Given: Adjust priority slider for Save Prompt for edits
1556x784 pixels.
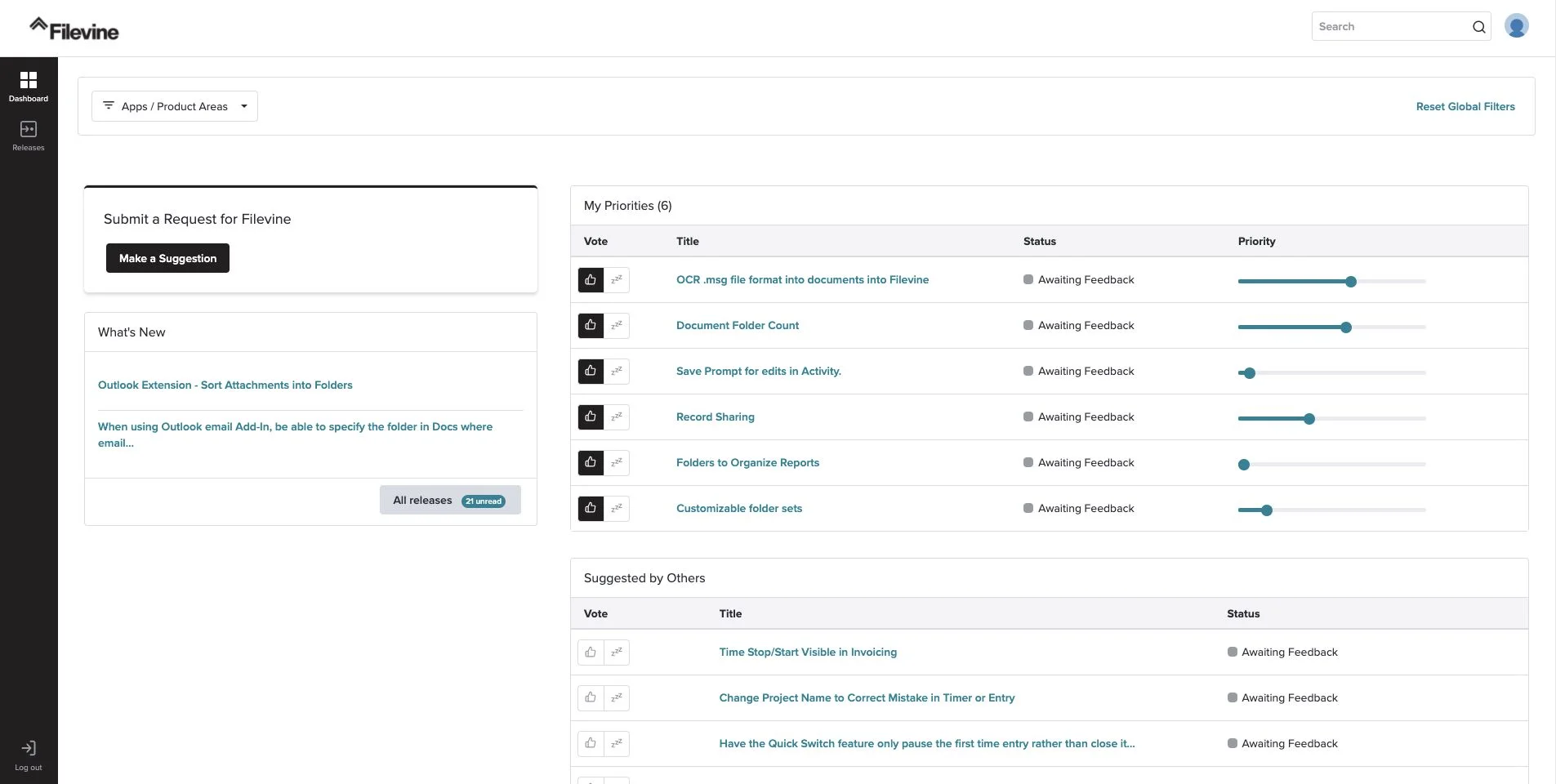Looking at the screenshot, I should [1250, 373].
